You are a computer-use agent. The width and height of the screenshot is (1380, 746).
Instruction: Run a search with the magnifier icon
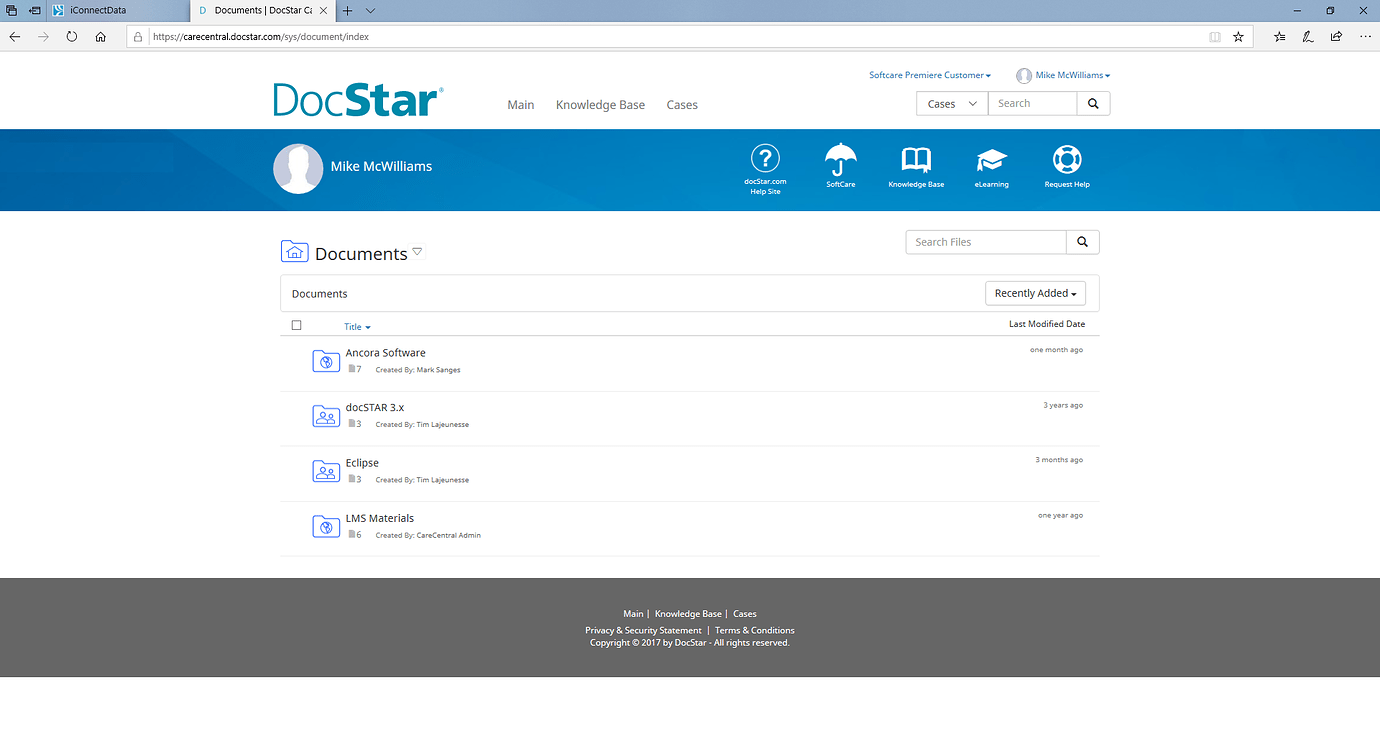[1092, 102]
